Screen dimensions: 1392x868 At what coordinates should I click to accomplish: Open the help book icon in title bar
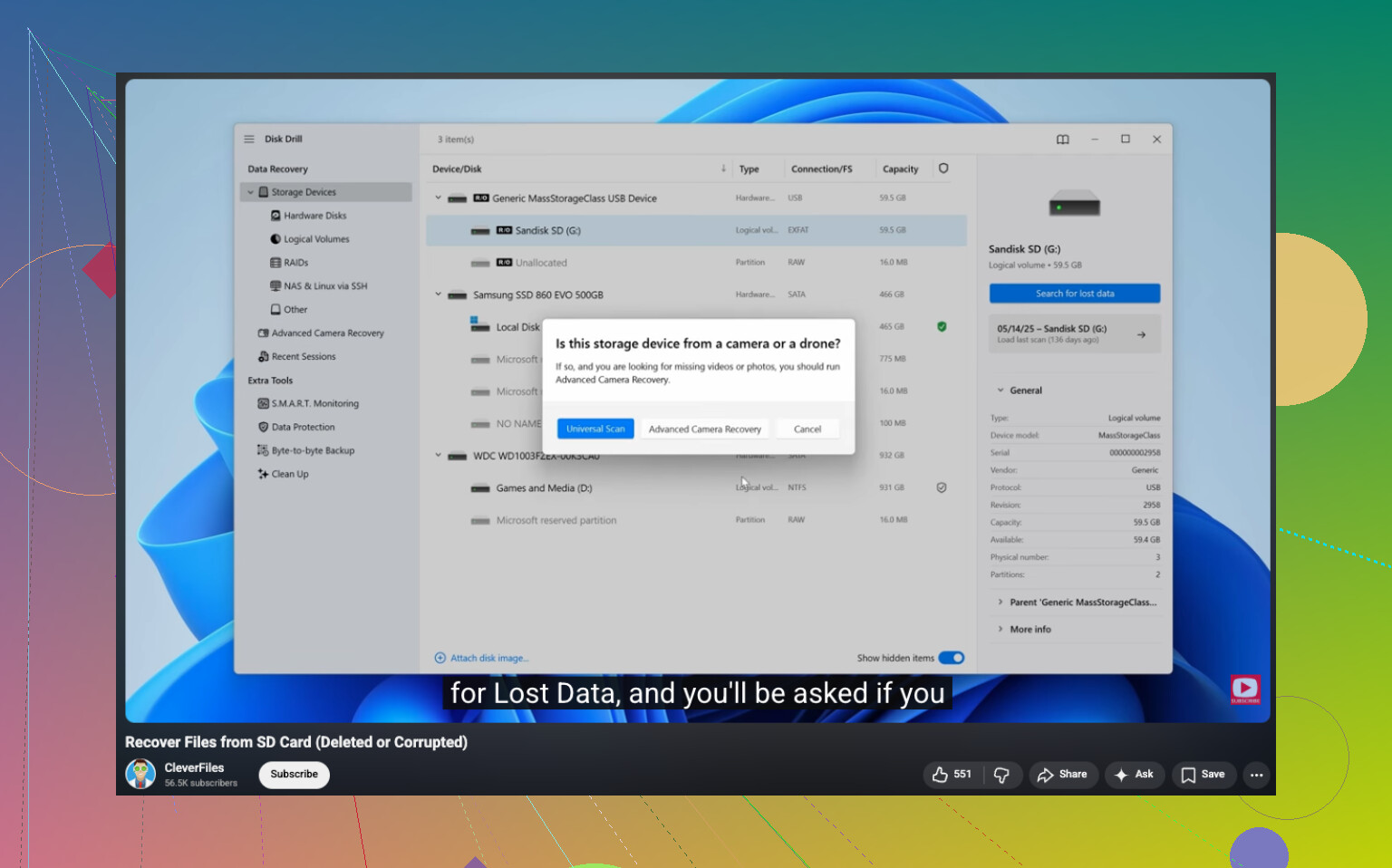pos(1063,140)
